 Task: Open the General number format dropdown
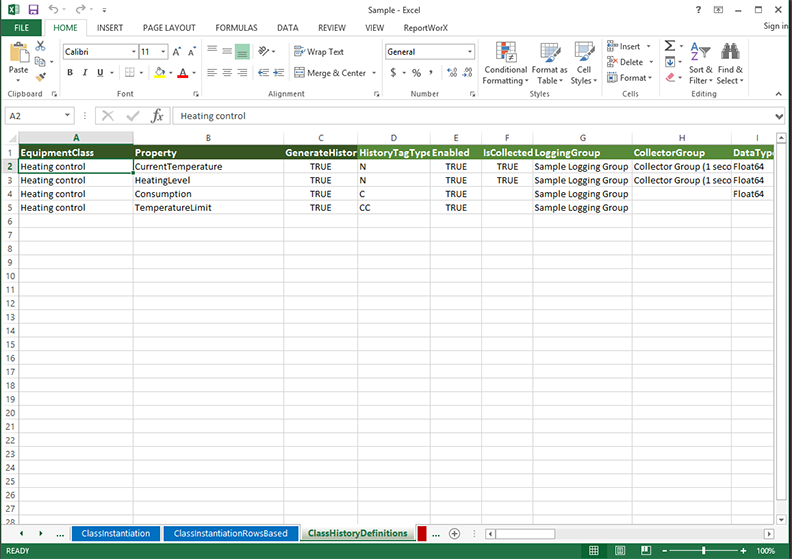(x=470, y=52)
